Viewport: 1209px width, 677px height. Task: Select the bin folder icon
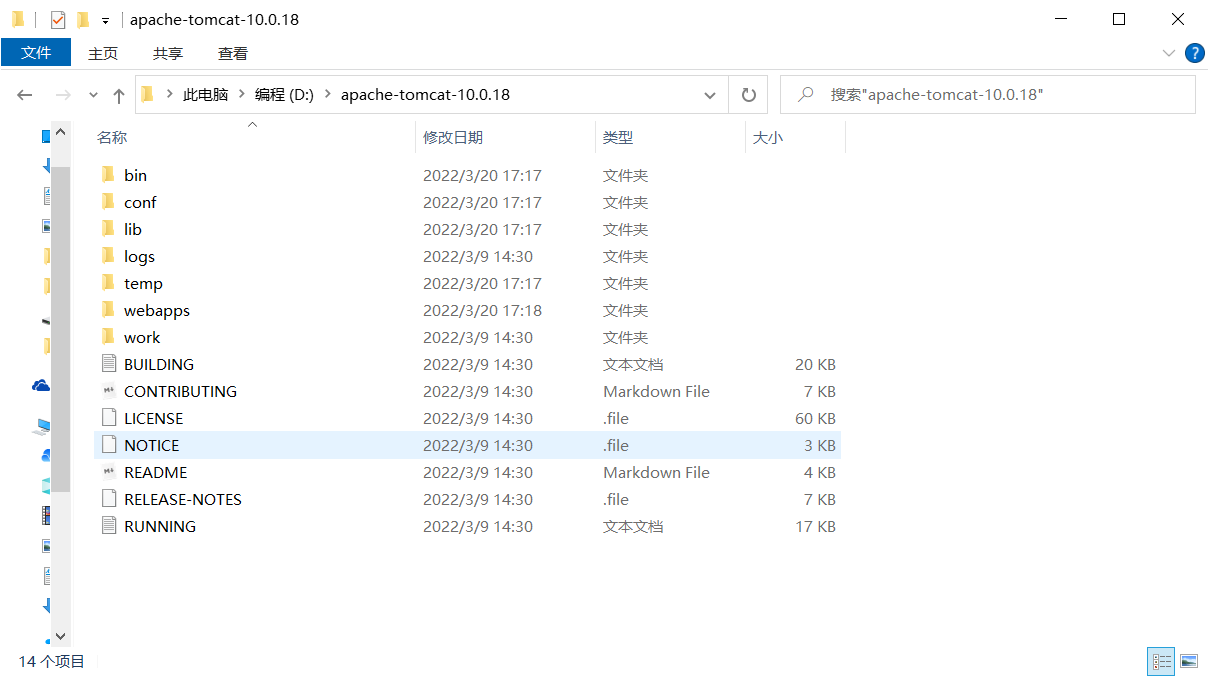click(x=108, y=174)
